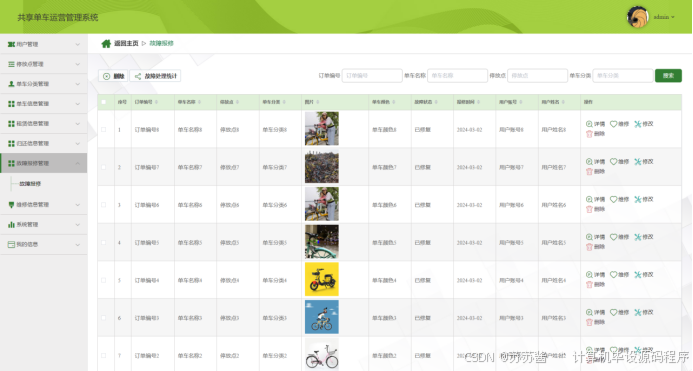Viewport: 693px width, 371px height.
Task: Expand the 租赁信息管理 chevron in sidebar
Action: pos(78,124)
